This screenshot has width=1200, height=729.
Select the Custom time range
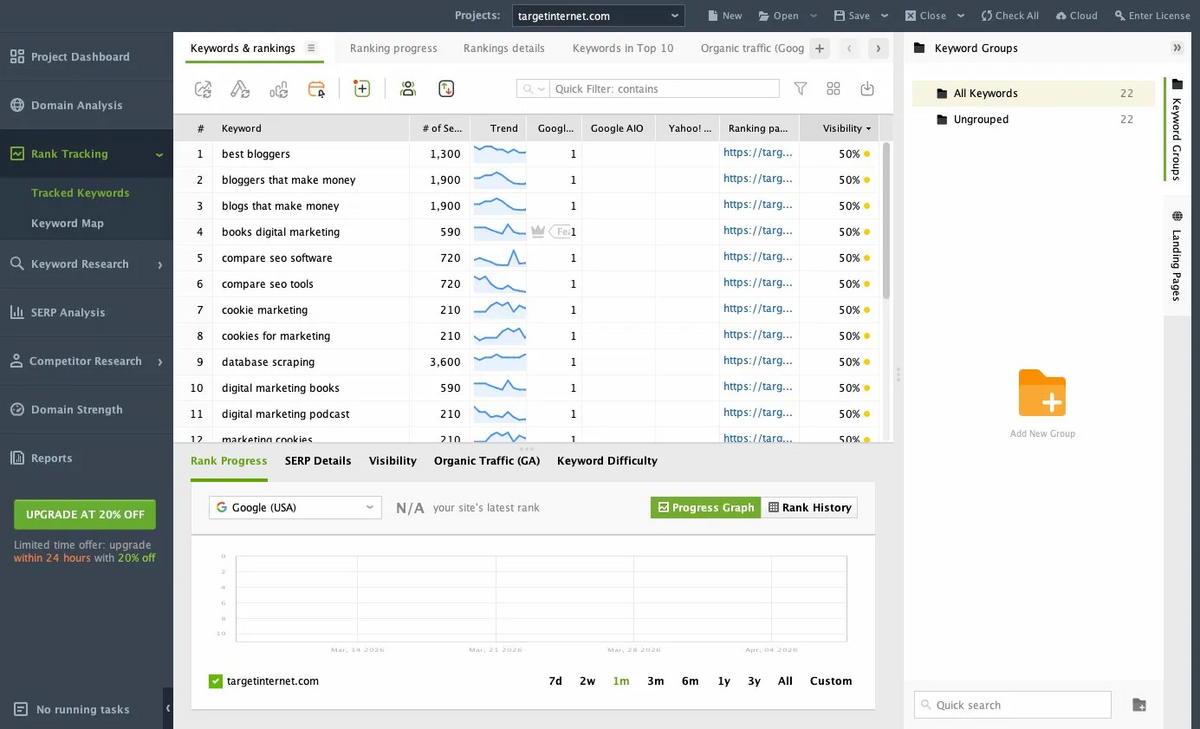pyautogui.click(x=831, y=681)
